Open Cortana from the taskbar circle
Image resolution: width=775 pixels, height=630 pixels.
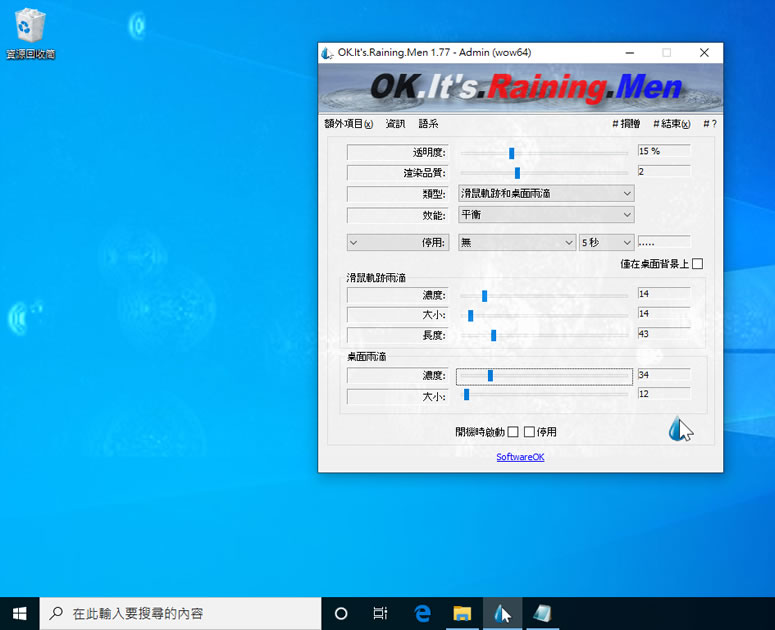(x=341, y=614)
